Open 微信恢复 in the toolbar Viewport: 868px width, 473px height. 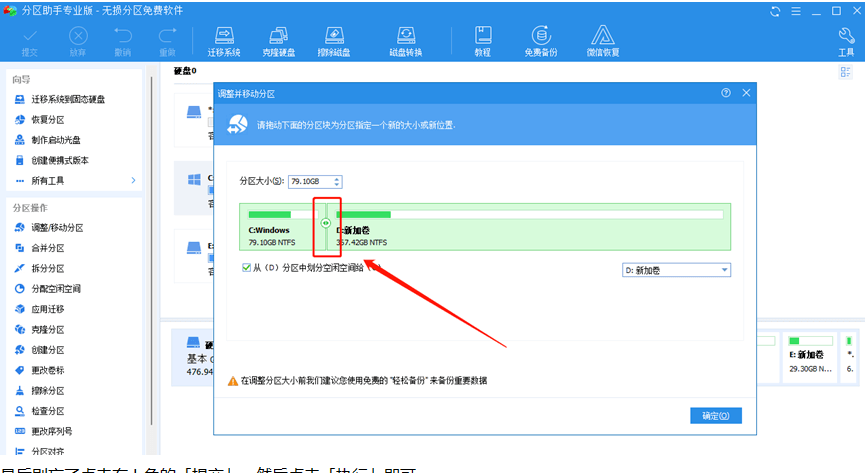click(602, 40)
